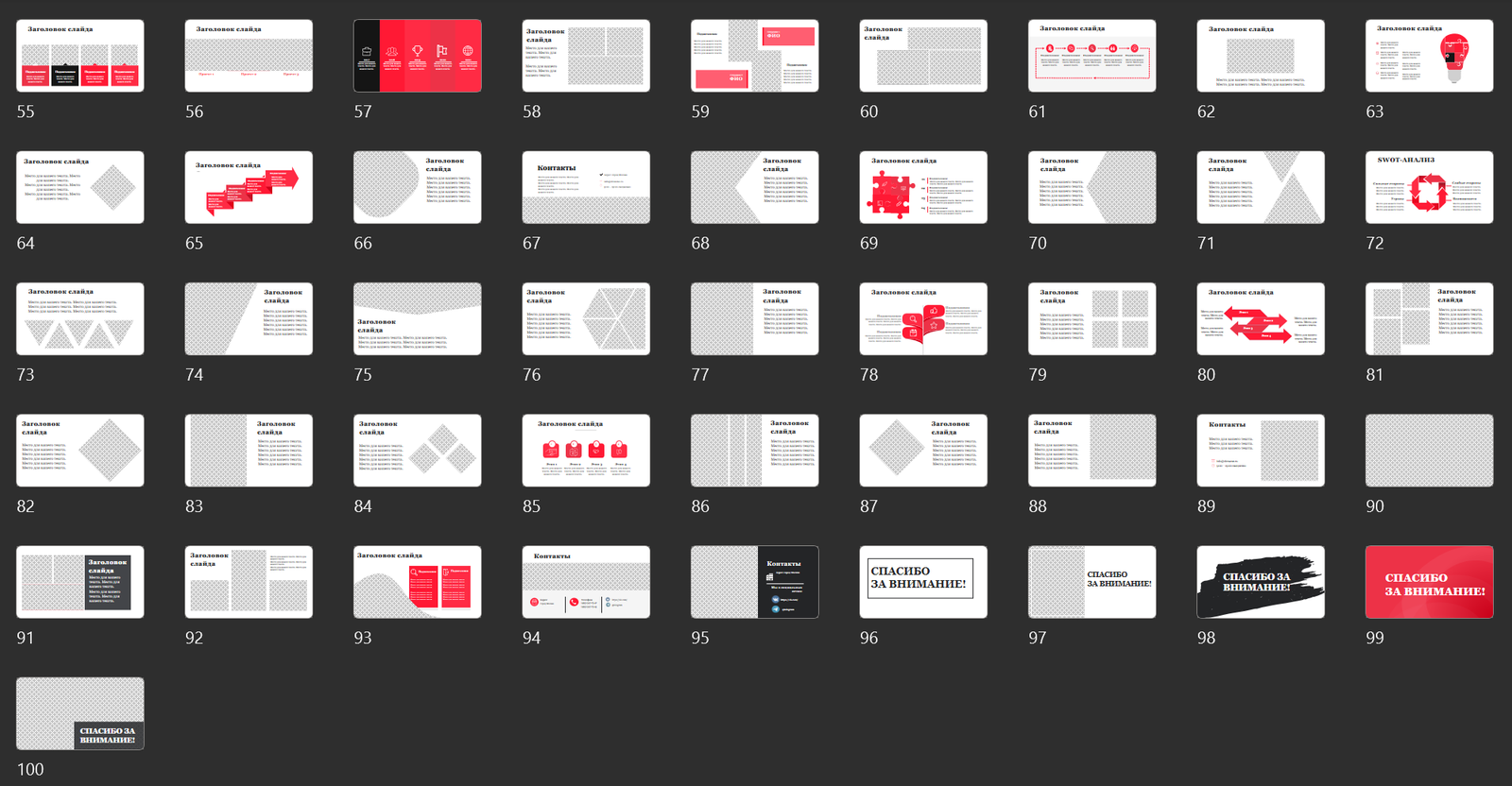Select slide 55 with four red cards
Image resolution: width=1512 pixels, height=786 pixels.
point(80,56)
